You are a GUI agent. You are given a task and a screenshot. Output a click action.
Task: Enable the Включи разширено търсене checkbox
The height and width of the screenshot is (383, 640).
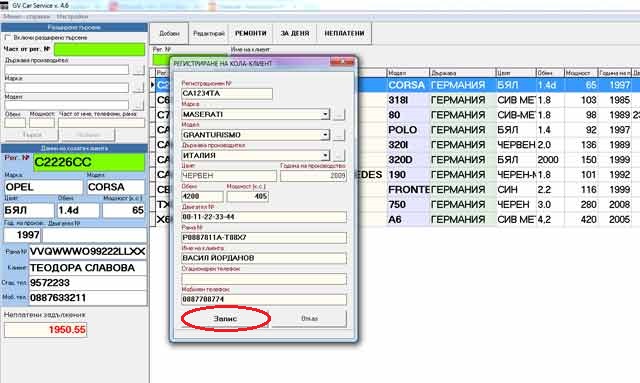(7, 37)
